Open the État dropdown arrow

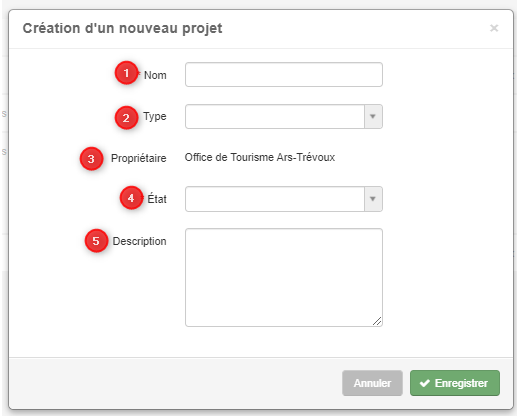[373, 199]
